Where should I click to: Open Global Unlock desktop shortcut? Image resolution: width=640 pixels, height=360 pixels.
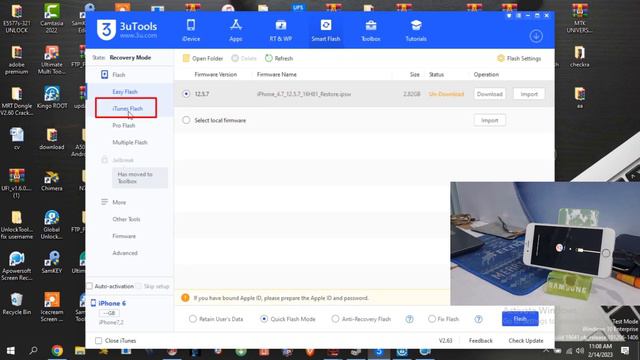click(x=52, y=224)
